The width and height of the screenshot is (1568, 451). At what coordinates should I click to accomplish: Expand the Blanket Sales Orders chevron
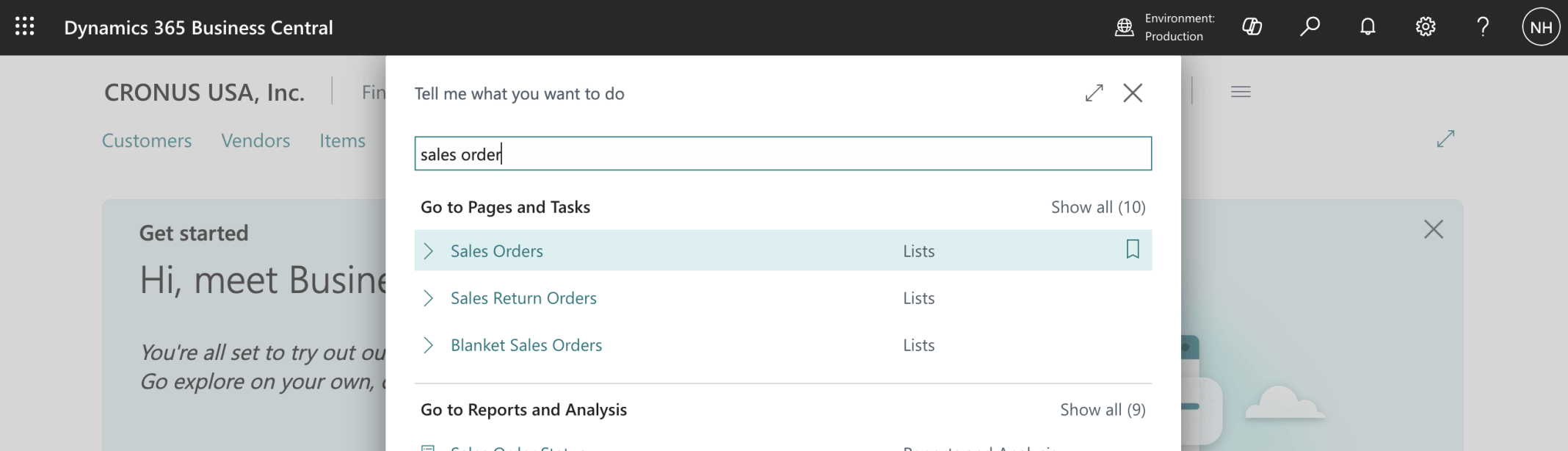(x=429, y=345)
